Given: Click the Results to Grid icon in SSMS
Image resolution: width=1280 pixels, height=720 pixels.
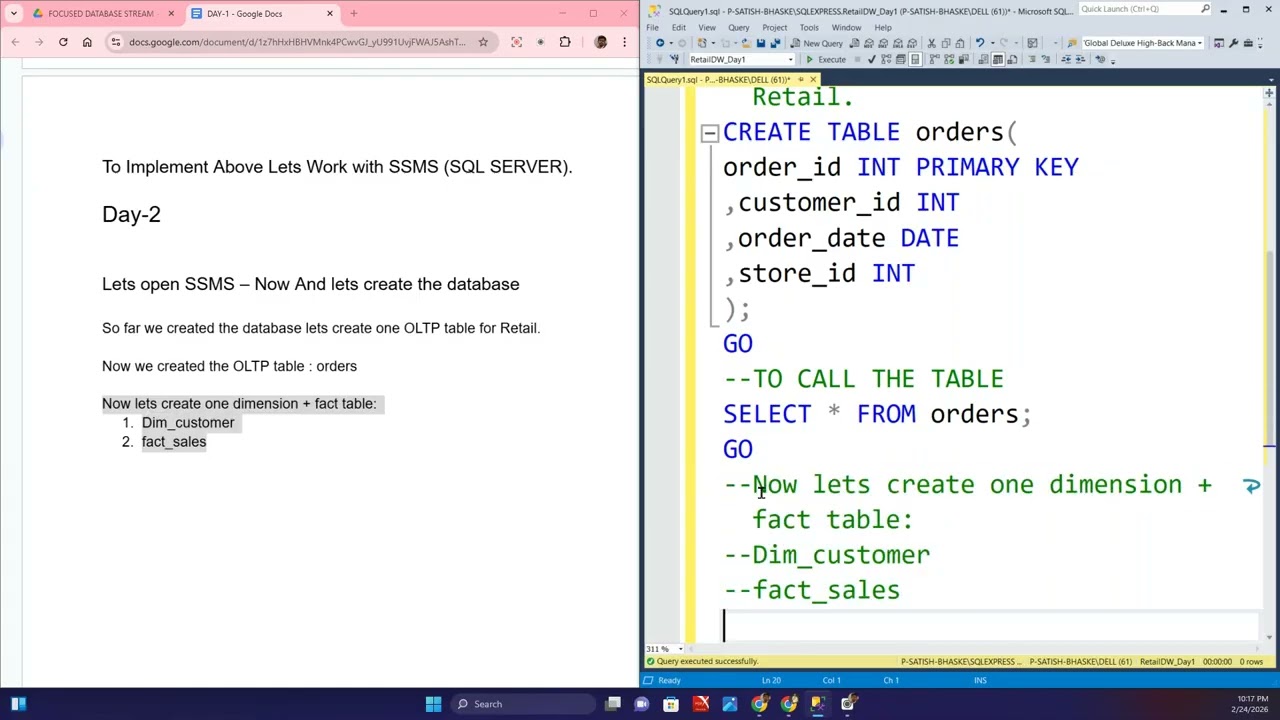Looking at the screenshot, I should pos(997,59).
